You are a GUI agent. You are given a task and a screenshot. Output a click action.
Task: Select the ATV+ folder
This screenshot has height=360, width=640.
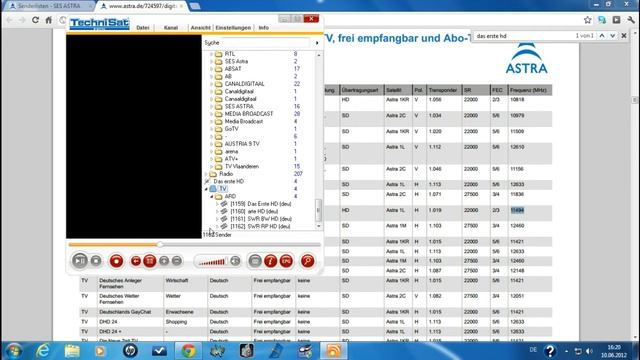pos(231,159)
